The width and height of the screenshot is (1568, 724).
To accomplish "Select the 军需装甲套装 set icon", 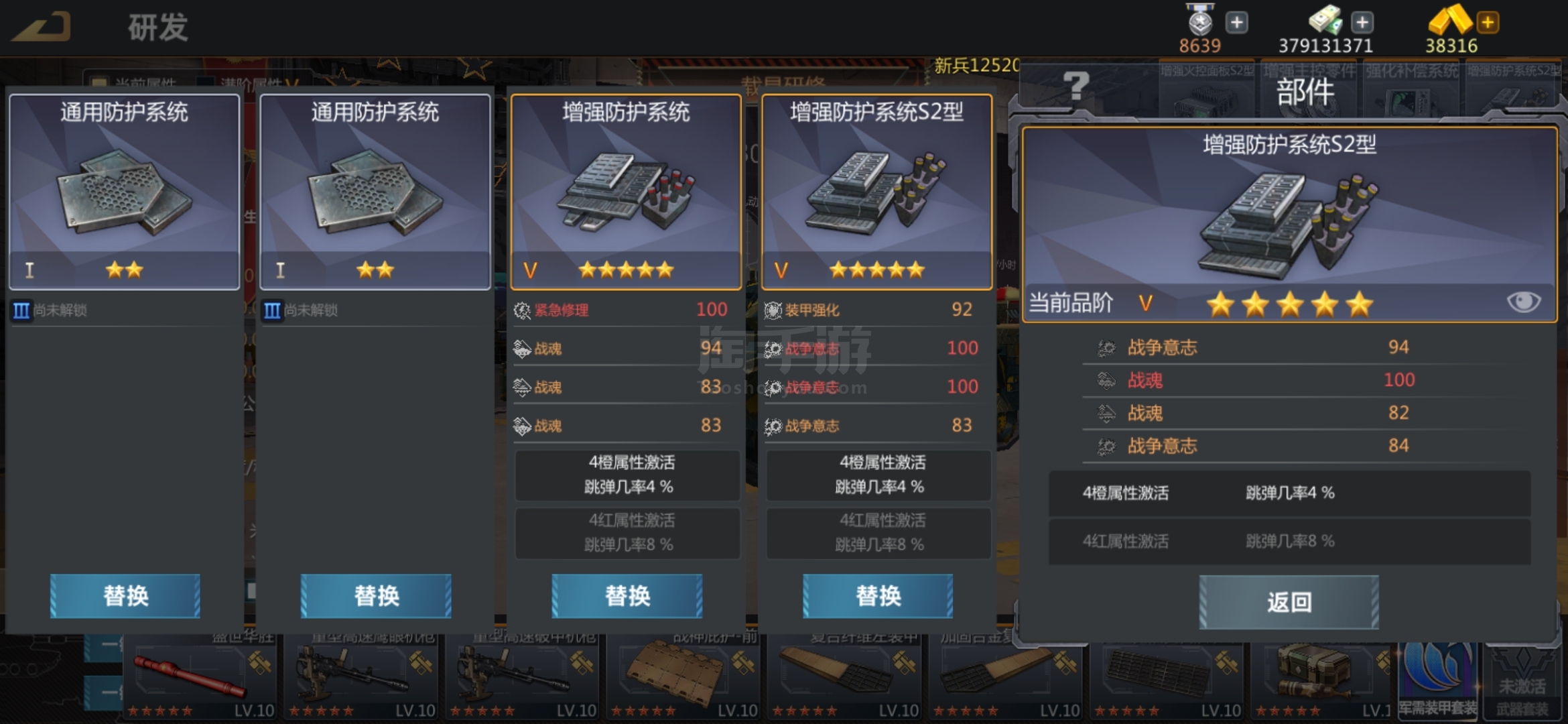I will [1438, 678].
